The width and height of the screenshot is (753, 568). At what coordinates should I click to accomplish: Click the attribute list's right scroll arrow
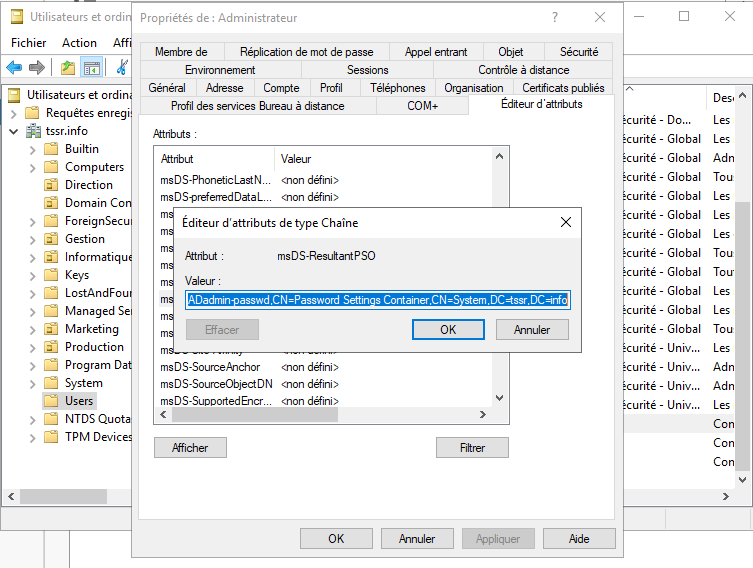[x=484, y=415]
